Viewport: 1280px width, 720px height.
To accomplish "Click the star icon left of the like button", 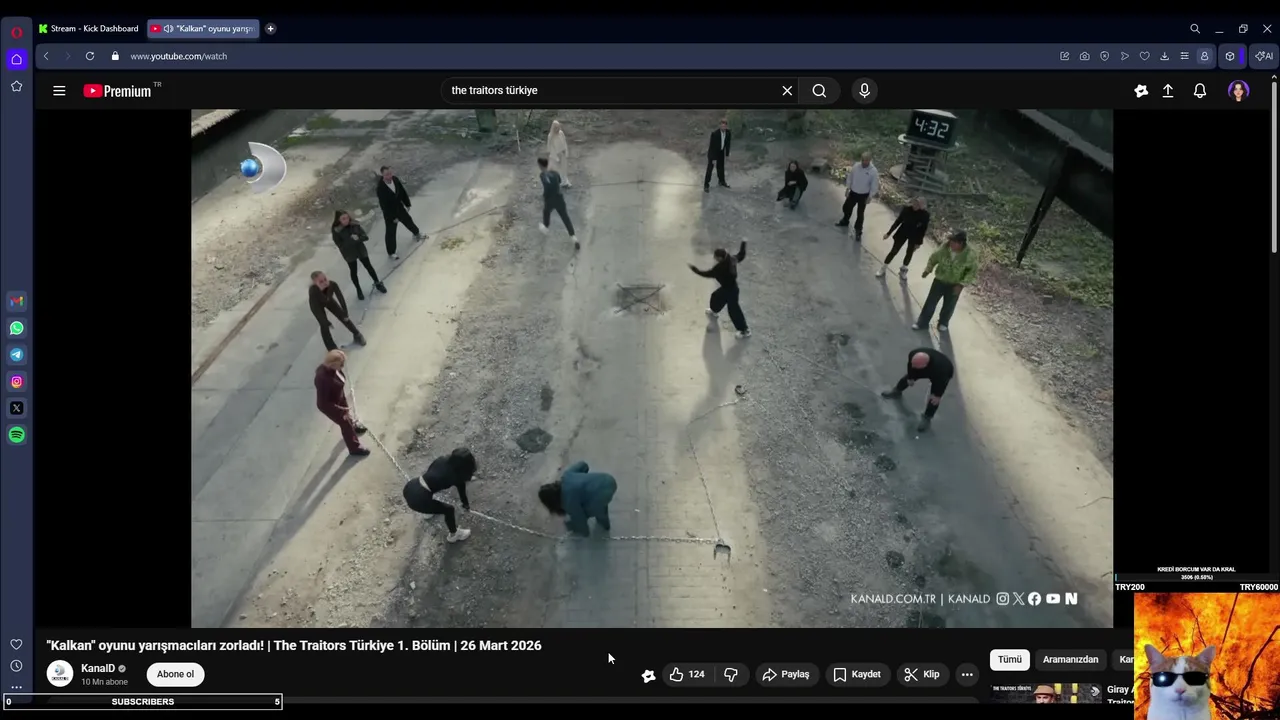I will click(x=648, y=676).
